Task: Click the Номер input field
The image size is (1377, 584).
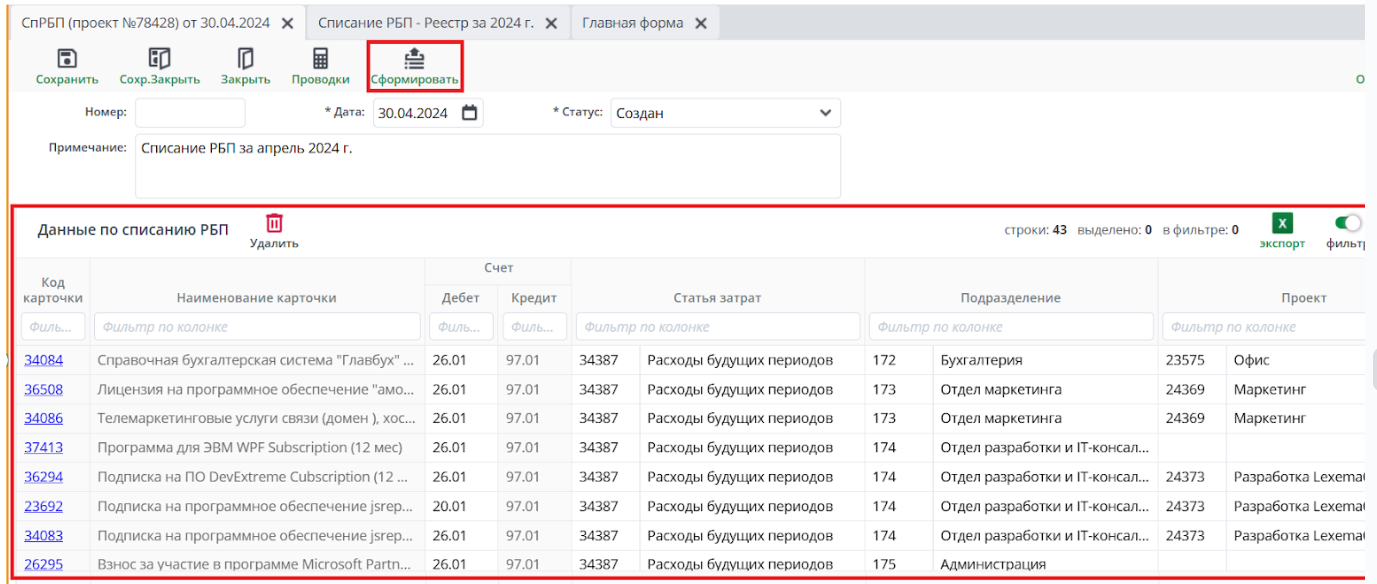Action: (x=190, y=113)
